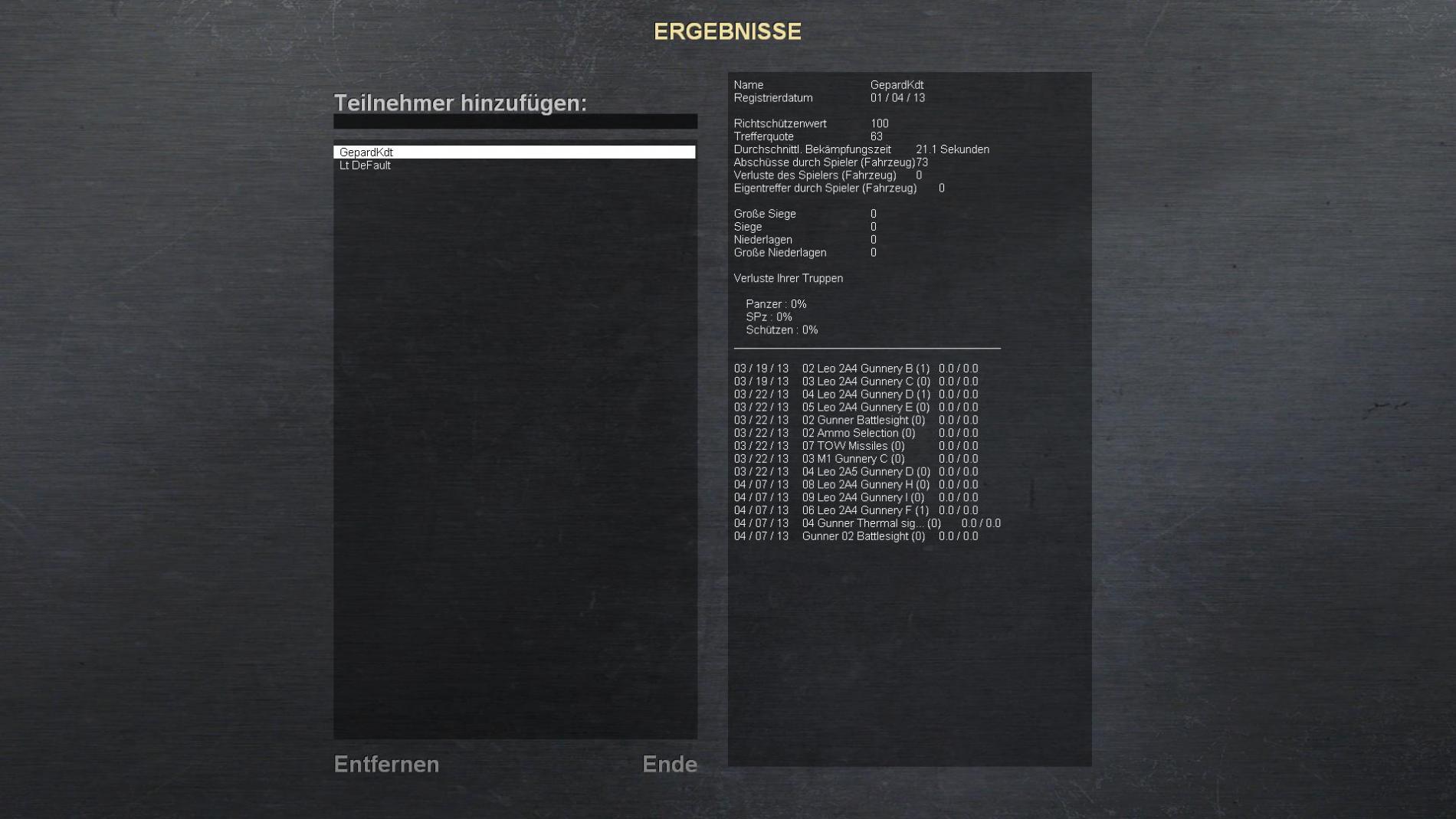Select the 02 Leo 2A4 Gunnery B result
Screen dimensions: 1456x819
[865, 369]
